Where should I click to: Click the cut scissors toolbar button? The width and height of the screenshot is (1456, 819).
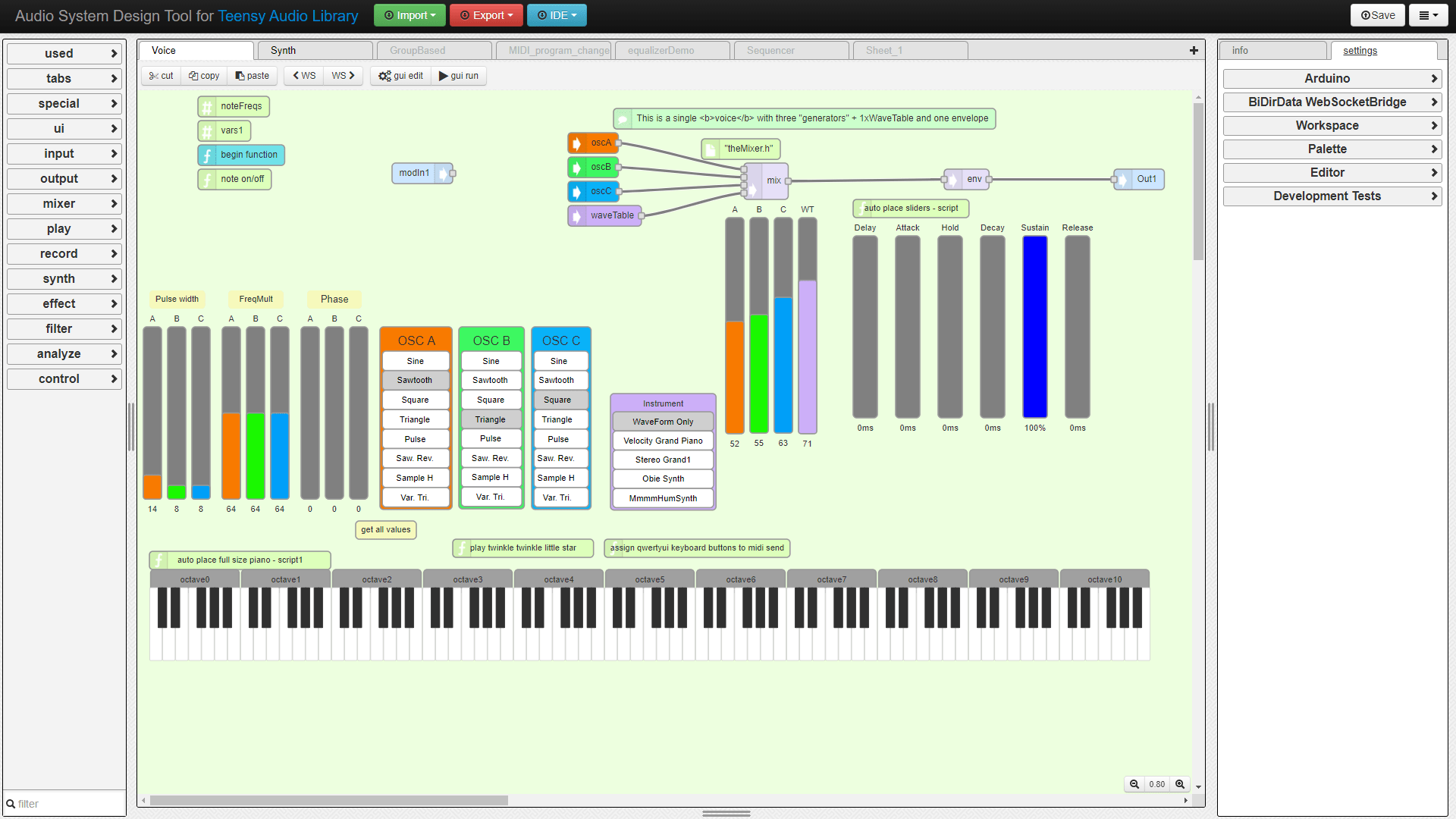pyautogui.click(x=161, y=76)
